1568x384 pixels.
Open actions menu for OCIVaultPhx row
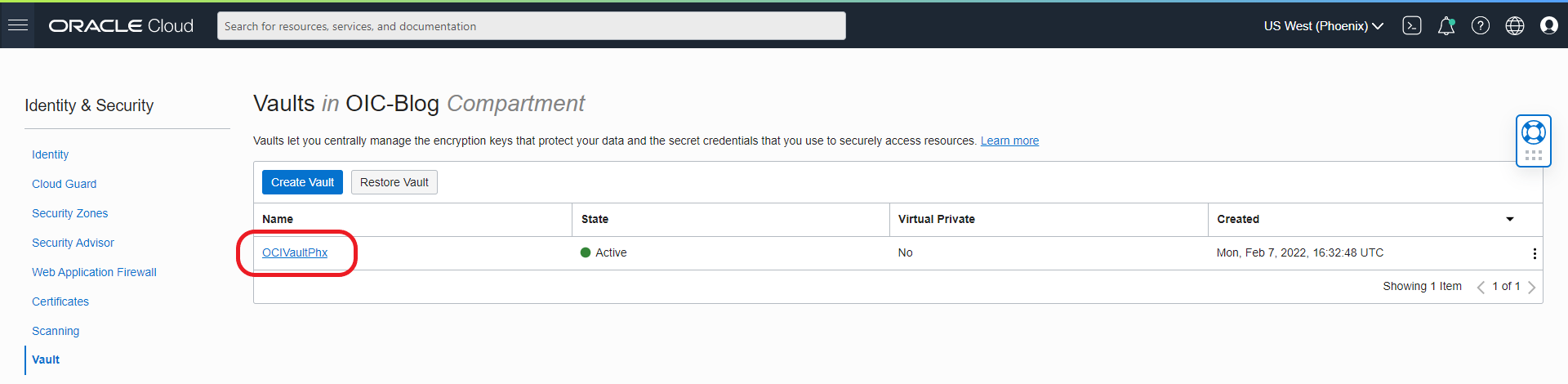click(1535, 253)
